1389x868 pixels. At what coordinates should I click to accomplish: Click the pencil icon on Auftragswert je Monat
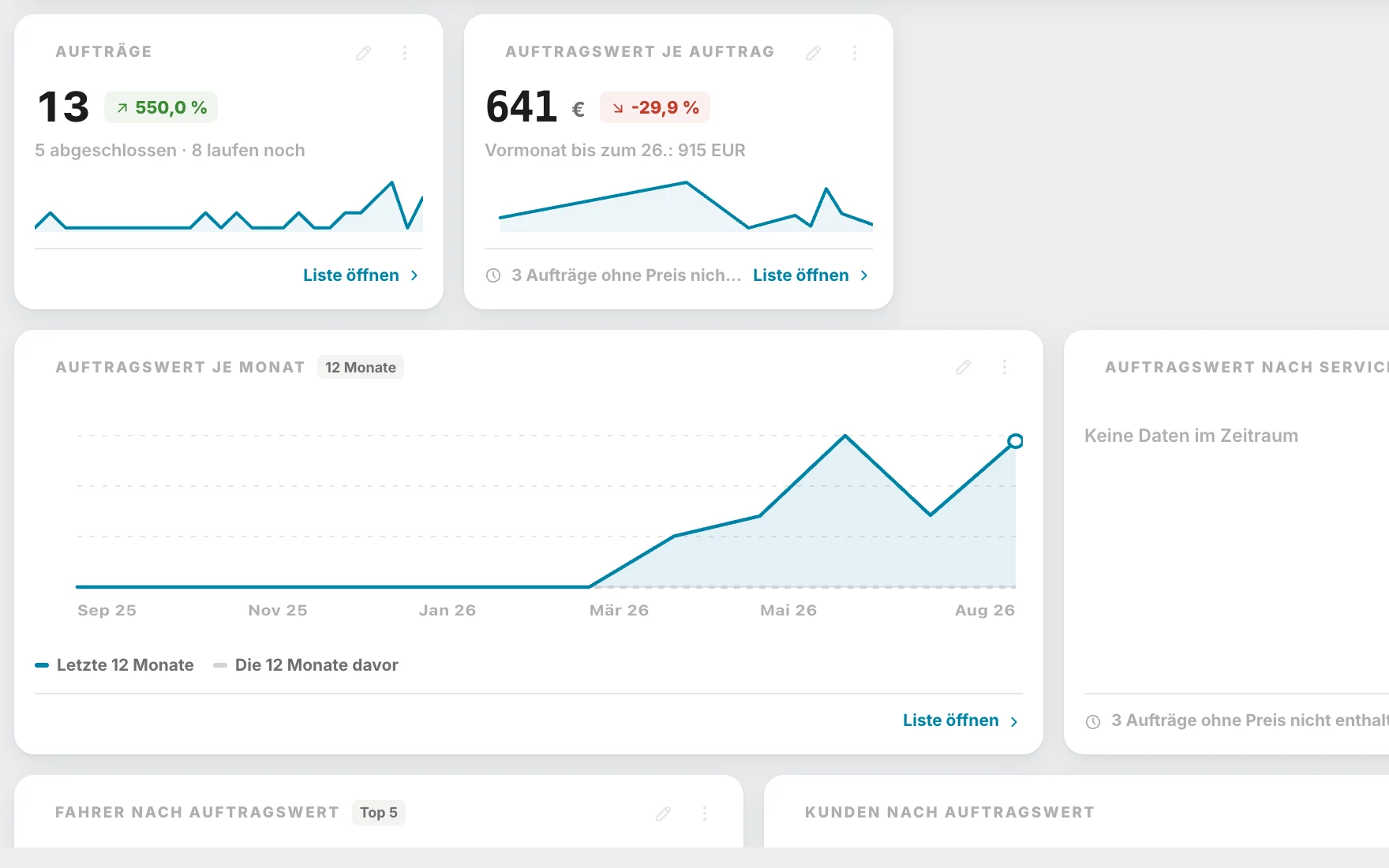pos(963,367)
